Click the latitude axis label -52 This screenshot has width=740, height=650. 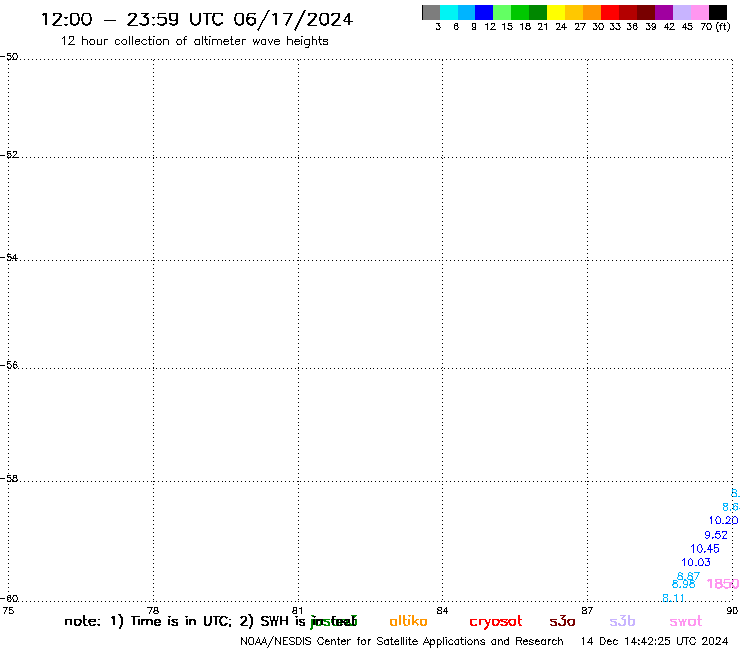[9, 154]
